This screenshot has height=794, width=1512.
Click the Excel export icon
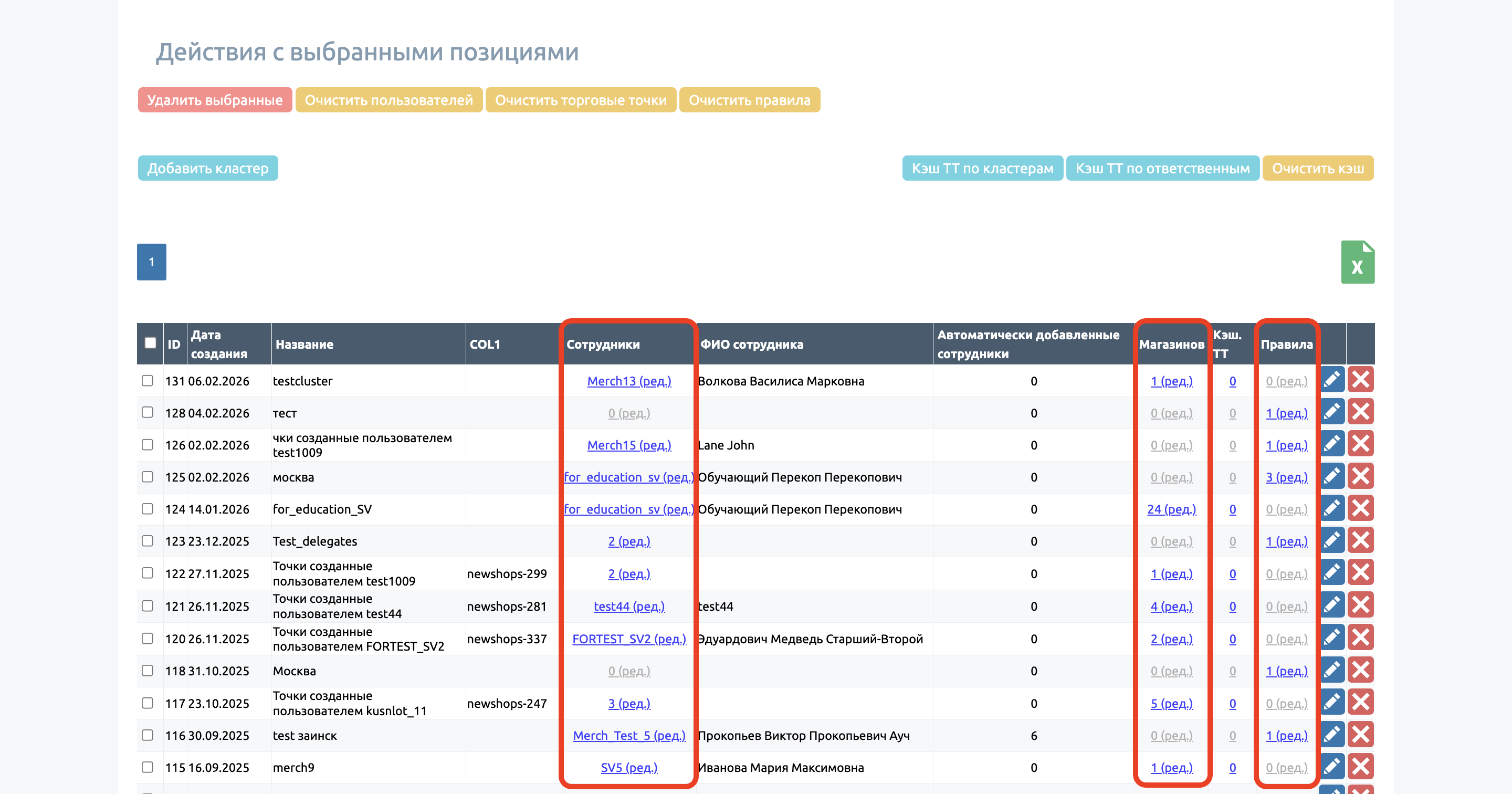coord(1357,263)
